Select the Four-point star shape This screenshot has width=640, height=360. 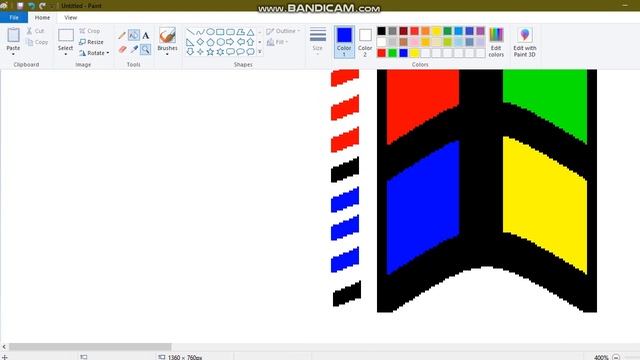(x=200, y=52)
